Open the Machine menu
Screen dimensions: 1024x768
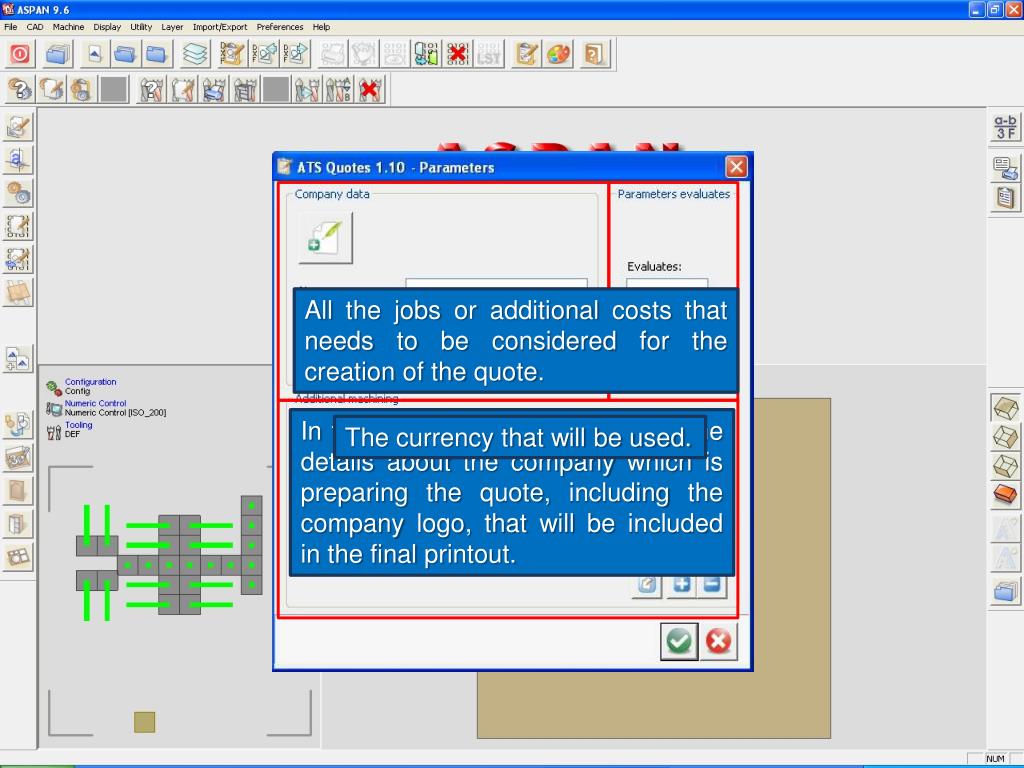pyautogui.click(x=68, y=27)
